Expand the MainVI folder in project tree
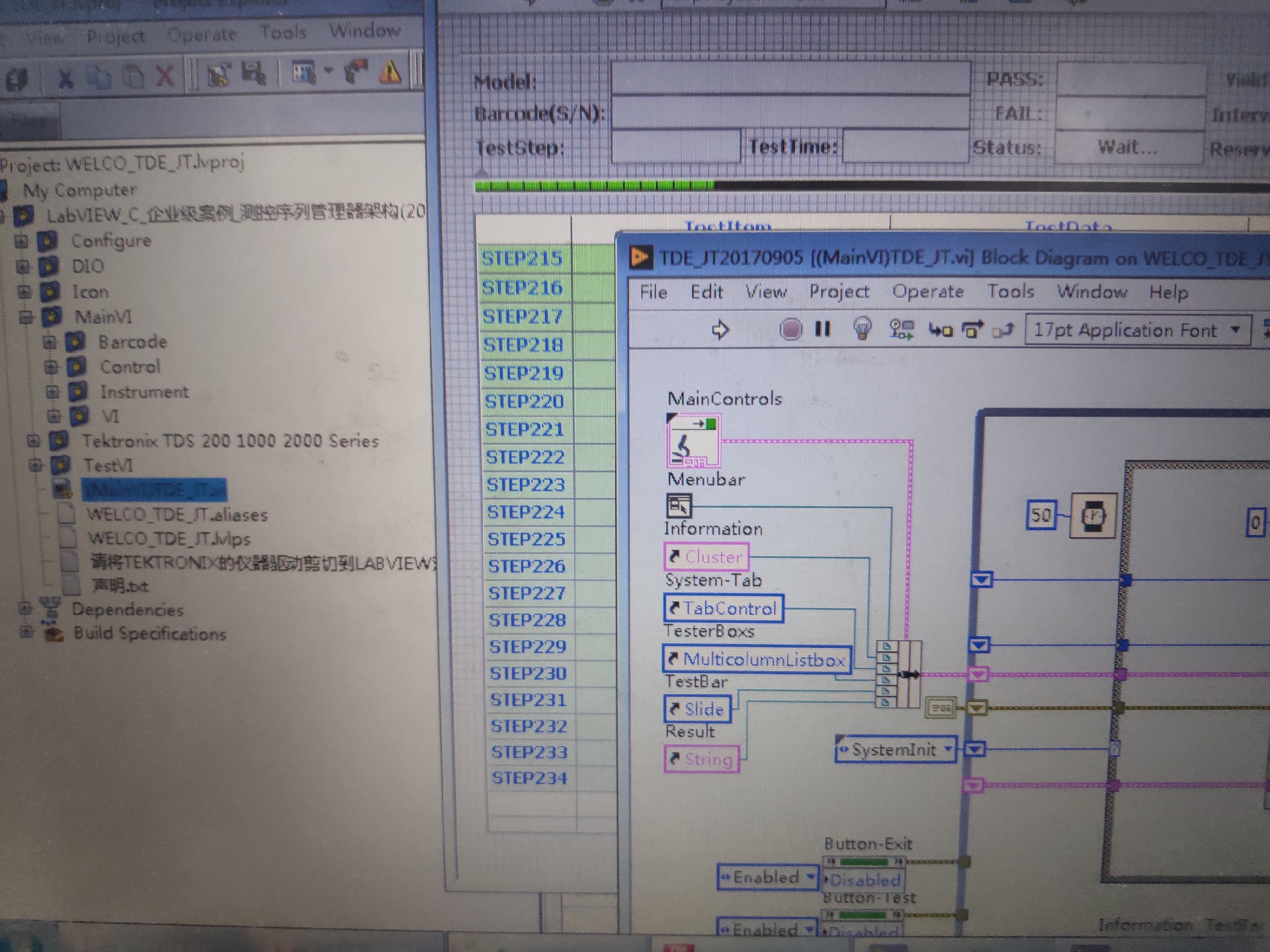 click(x=26, y=317)
